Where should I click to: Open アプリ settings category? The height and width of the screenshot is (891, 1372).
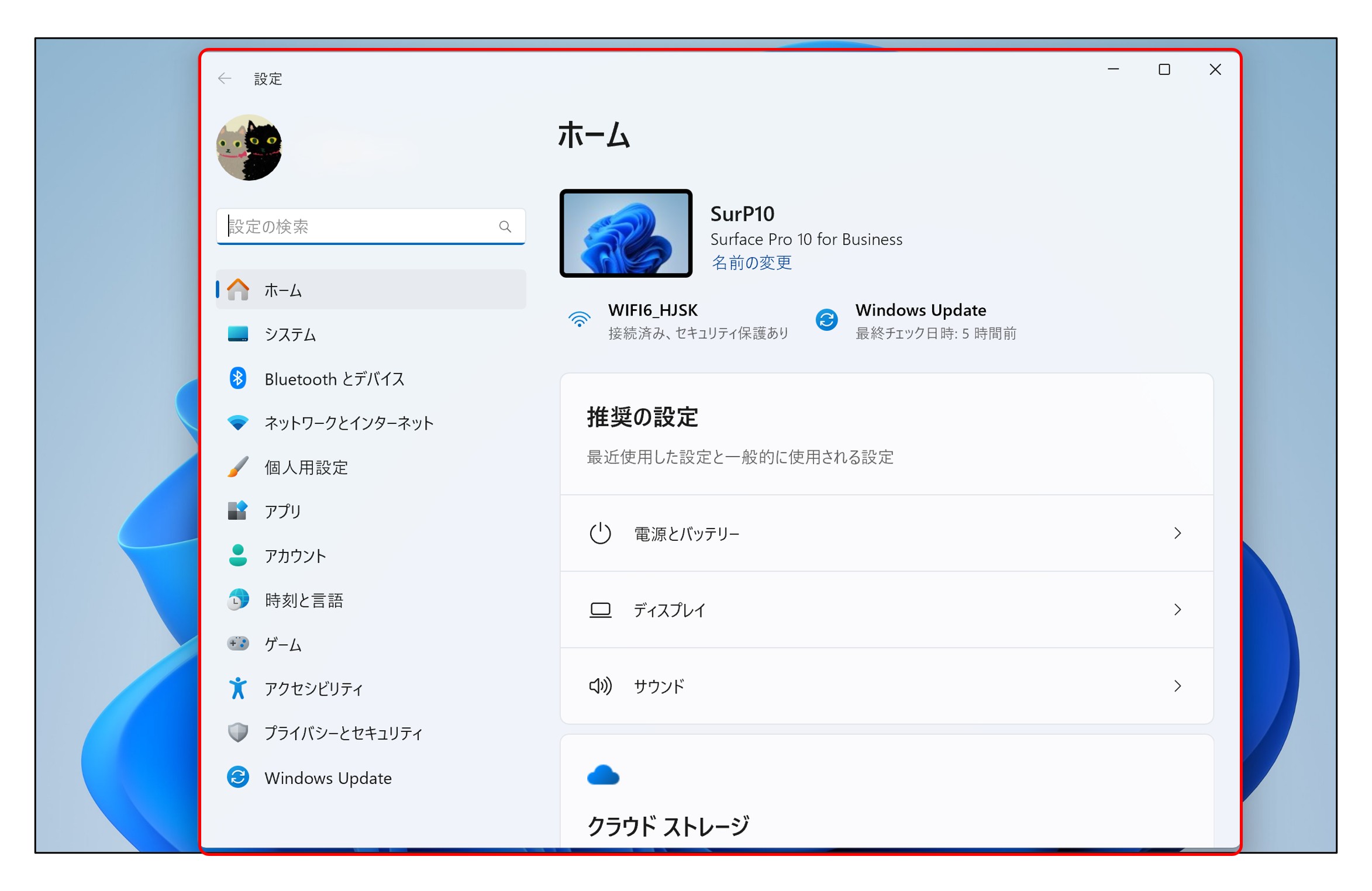282,511
